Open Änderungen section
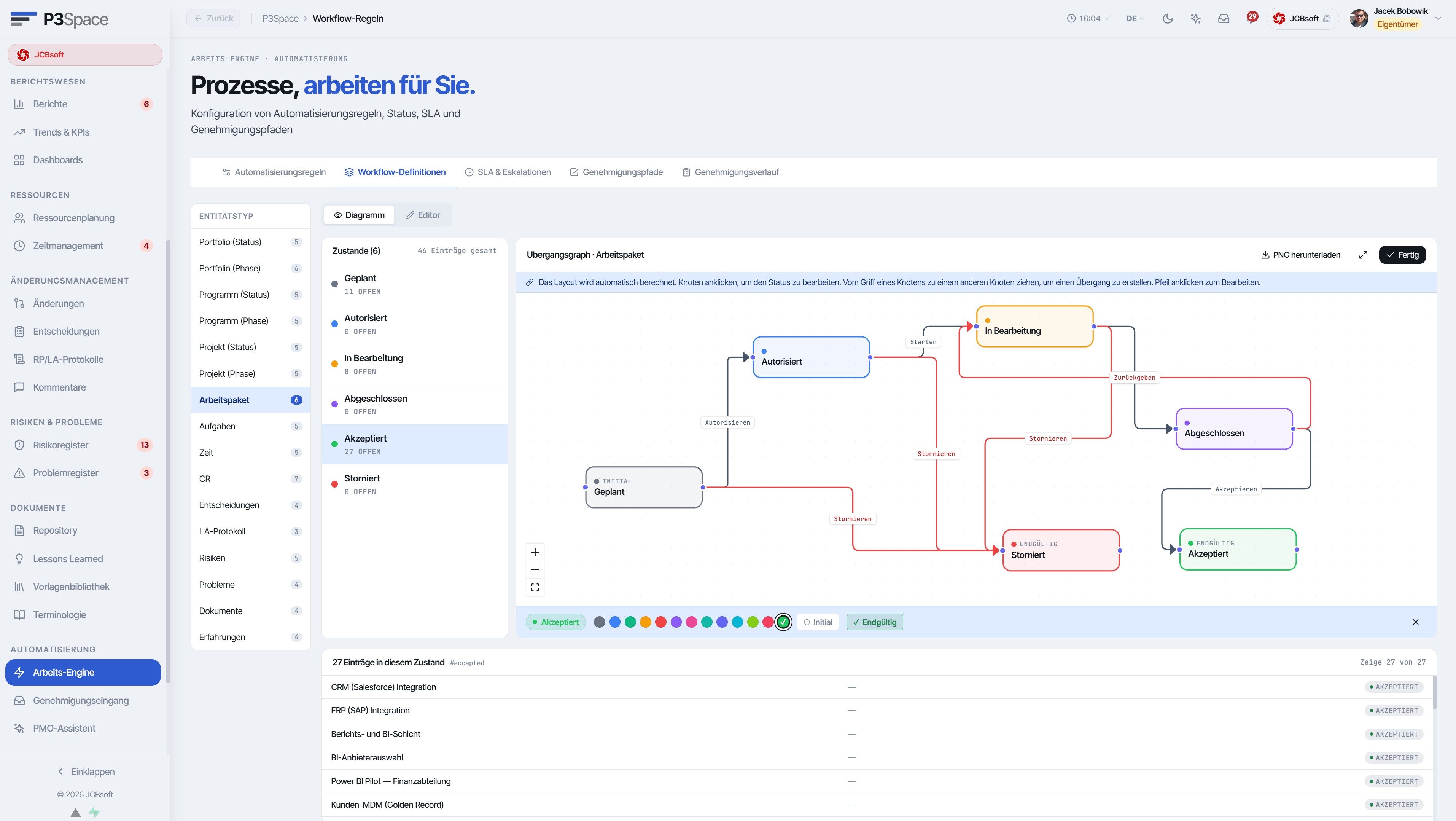The height and width of the screenshot is (821, 1456). click(84, 304)
